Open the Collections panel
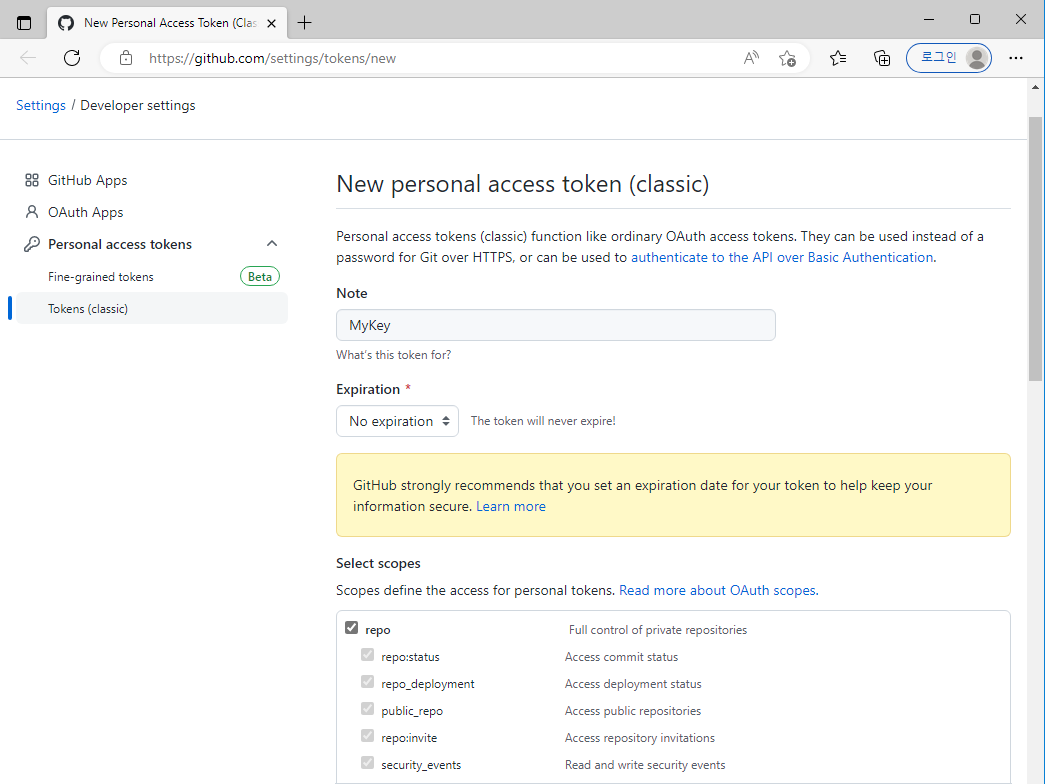Viewport: 1045px width, 784px height. tap(882, 59)
